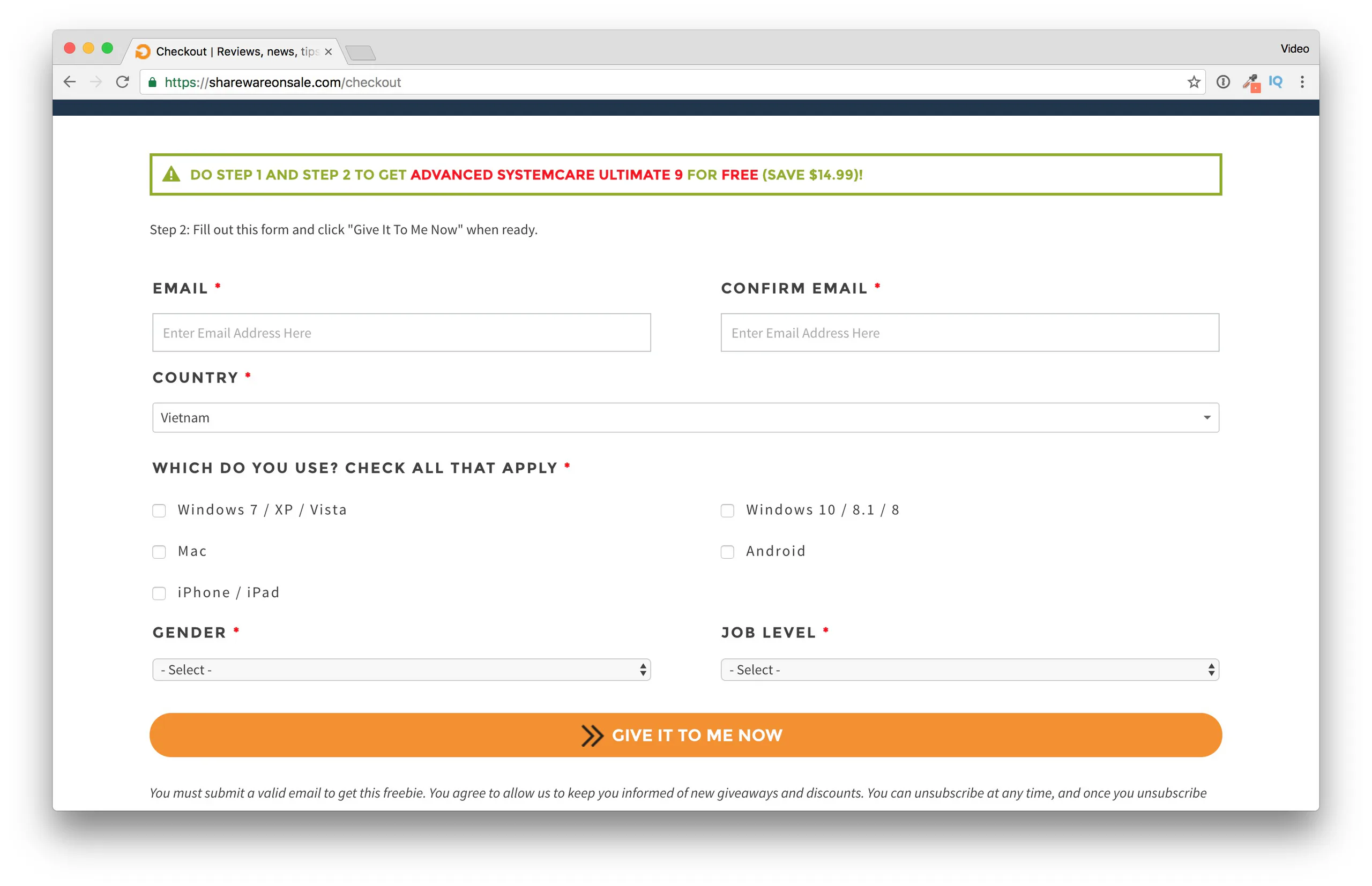Click the Confirm Email input field
Viewport: 1372px width, 886px height.
coord(970,333)
